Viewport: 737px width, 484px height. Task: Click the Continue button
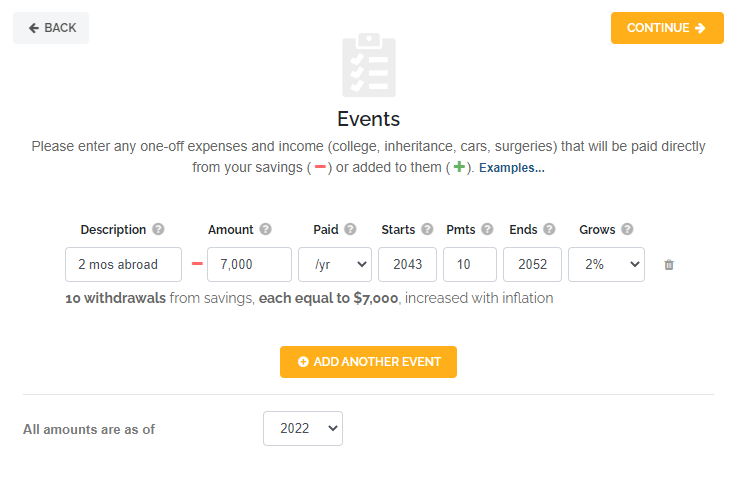click(667, 28)
